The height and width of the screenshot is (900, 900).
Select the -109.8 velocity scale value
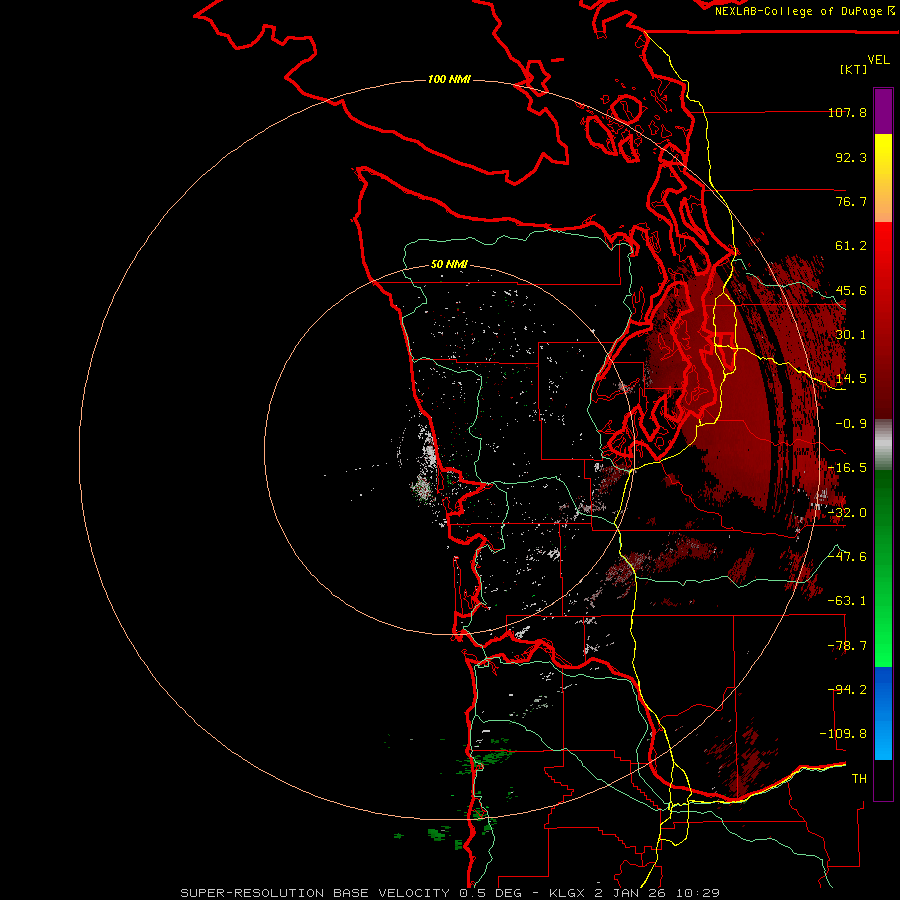[843, 734]
